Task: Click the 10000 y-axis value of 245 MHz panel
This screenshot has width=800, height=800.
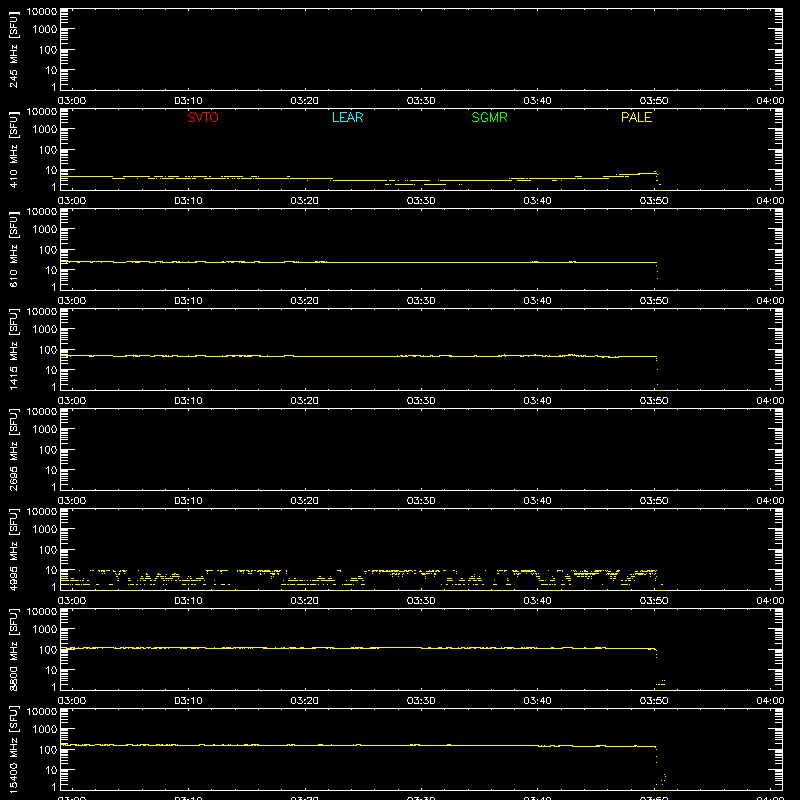Action: (42, 12)
